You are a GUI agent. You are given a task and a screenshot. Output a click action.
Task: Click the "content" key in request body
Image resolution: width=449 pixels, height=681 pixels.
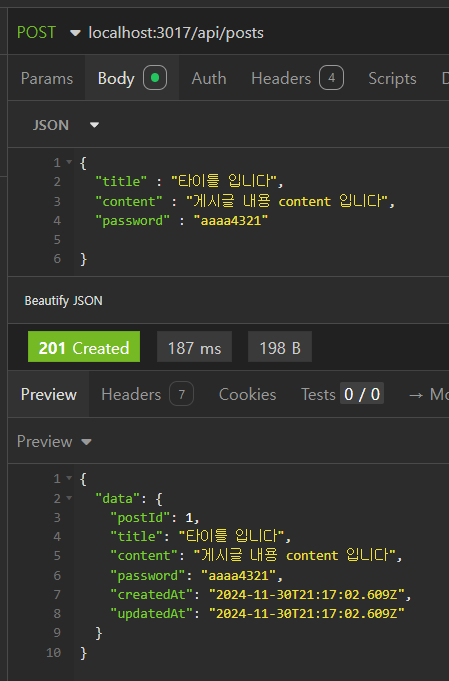click(x=129, y=201)
